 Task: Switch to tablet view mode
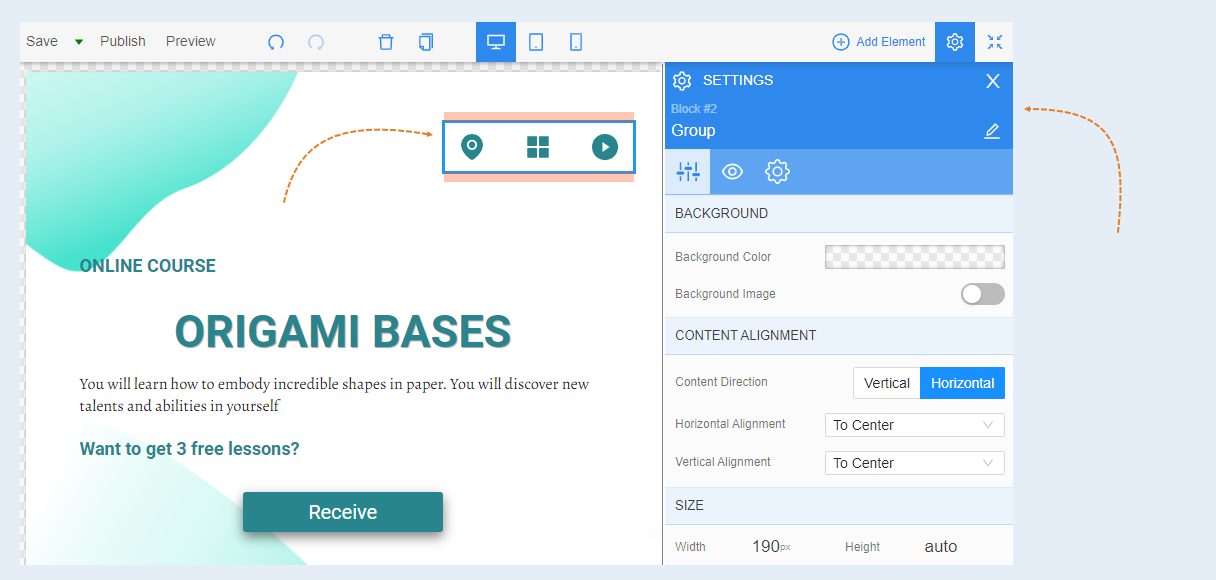coord(536,42)
